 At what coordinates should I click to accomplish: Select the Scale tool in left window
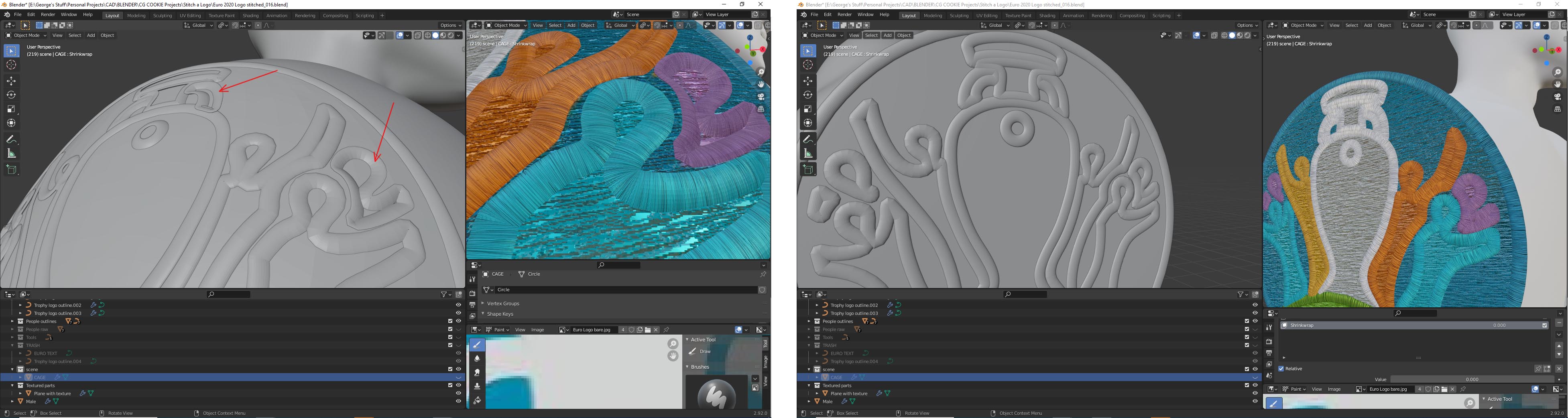[12, 109]
